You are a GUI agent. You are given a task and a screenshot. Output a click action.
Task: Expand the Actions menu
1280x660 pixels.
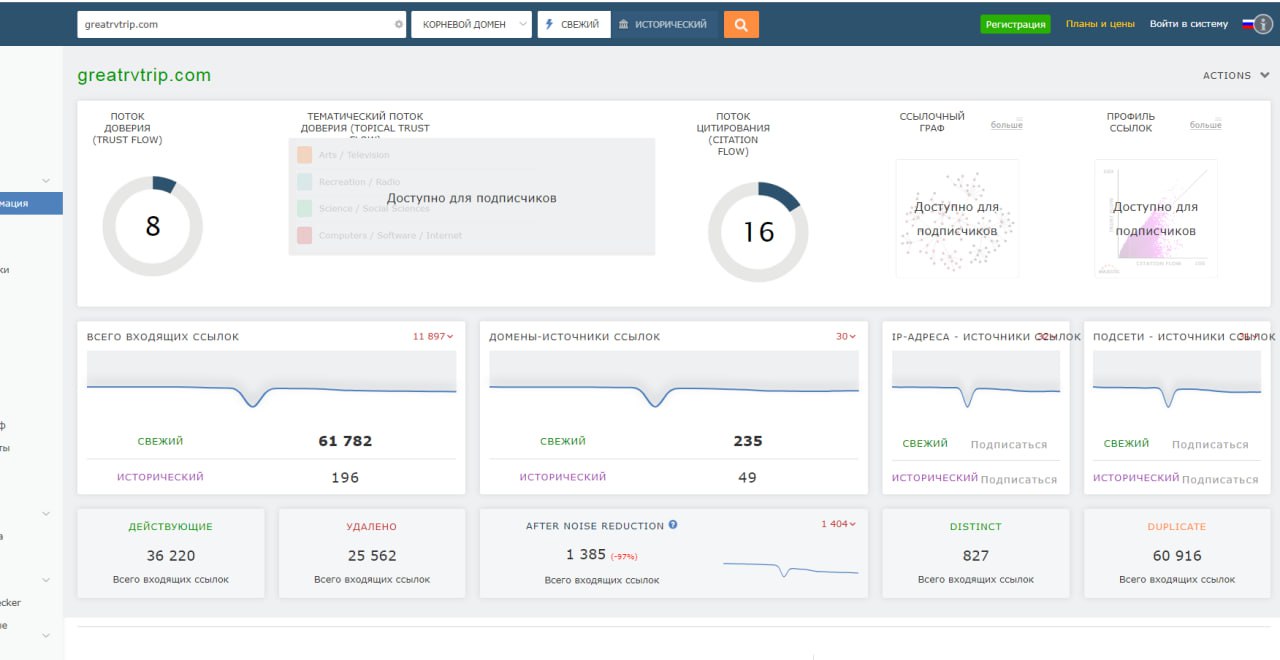(1235, 75)
